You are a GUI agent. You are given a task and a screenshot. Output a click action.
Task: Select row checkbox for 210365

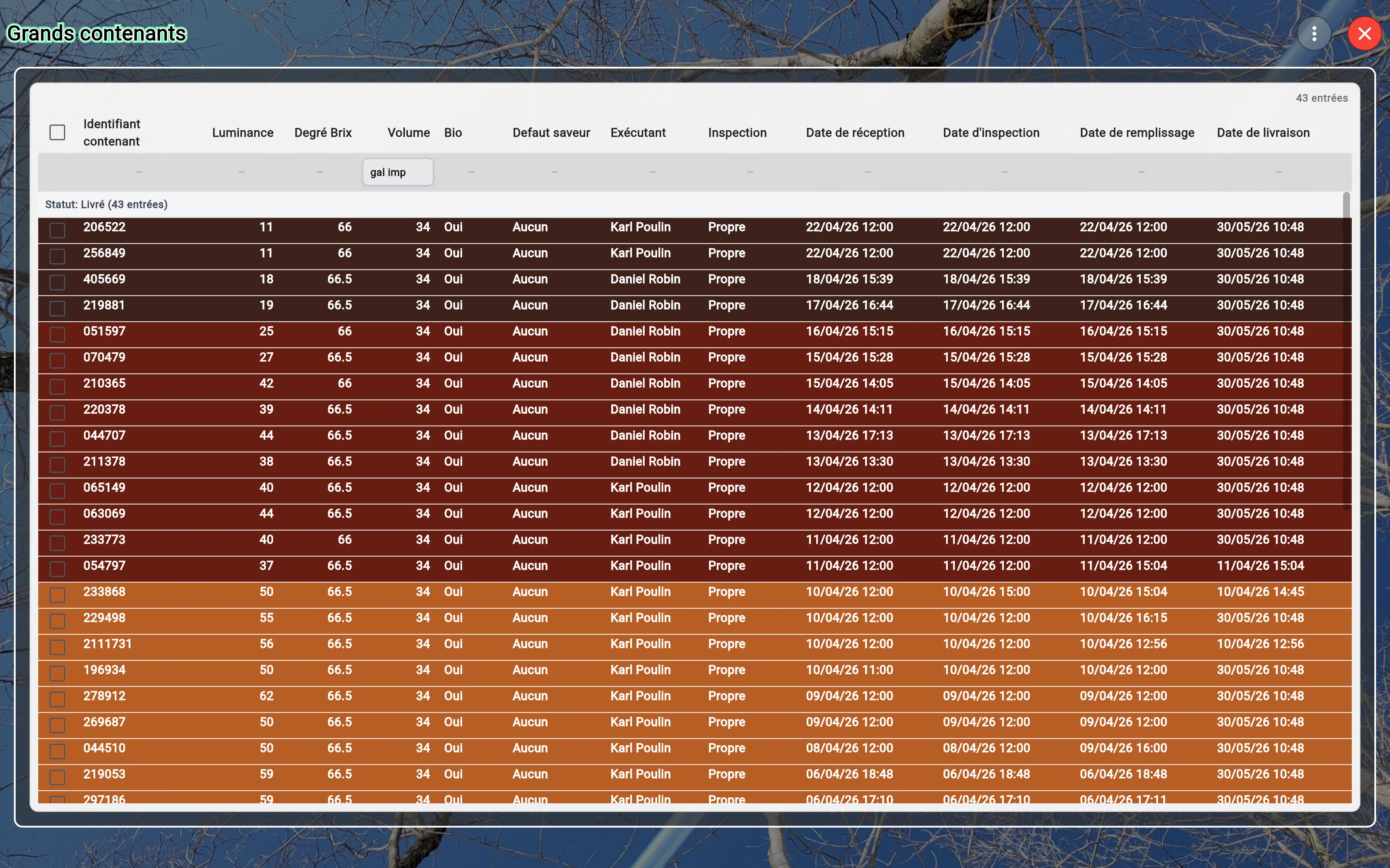(x=57, y=386)
